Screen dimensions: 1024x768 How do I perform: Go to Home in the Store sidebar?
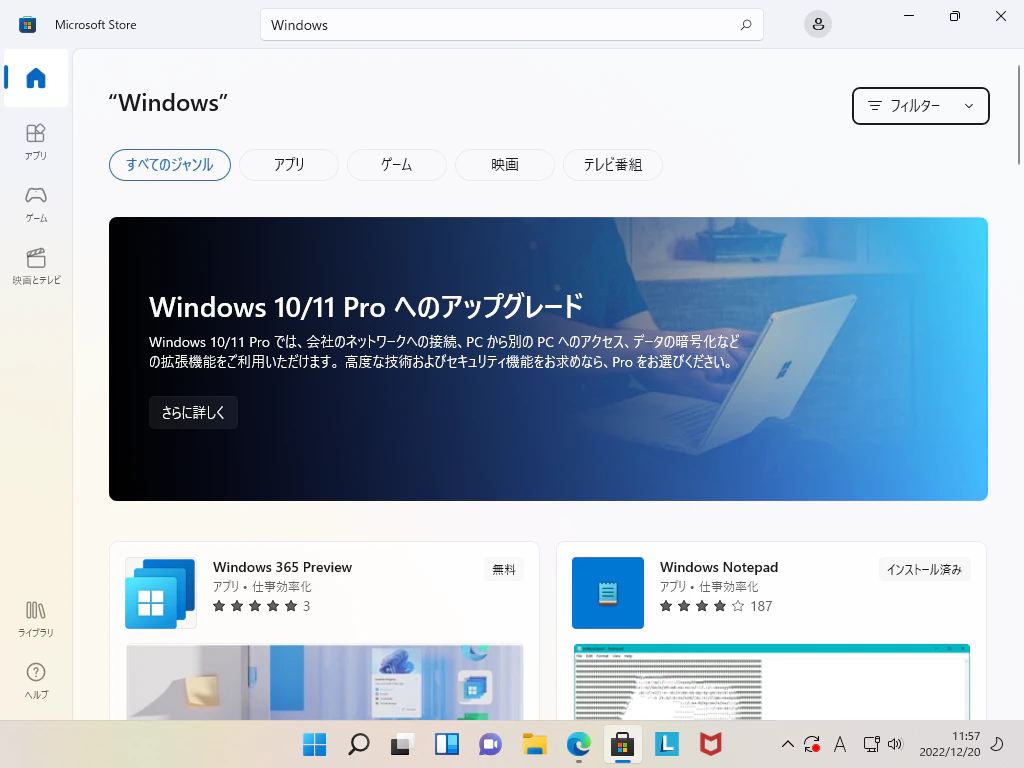click(x=36, y=78)
